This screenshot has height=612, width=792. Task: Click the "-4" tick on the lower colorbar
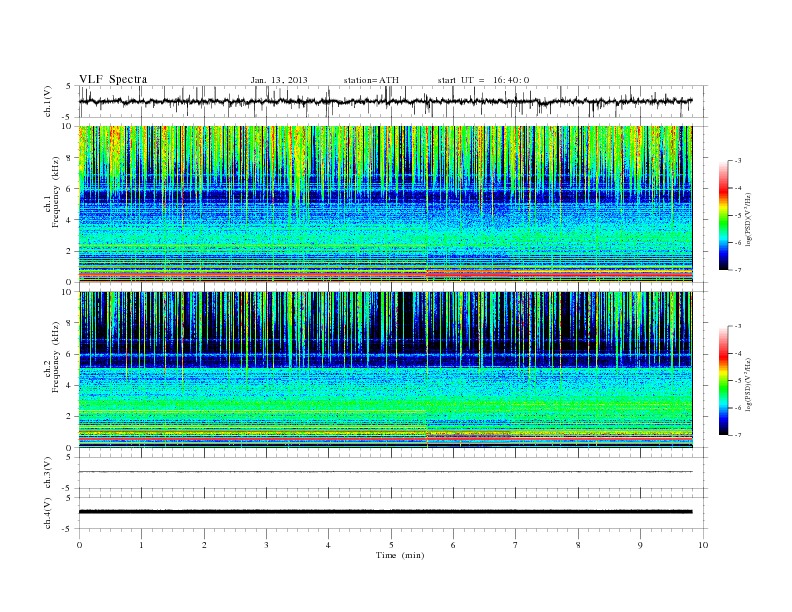point(738,353)
